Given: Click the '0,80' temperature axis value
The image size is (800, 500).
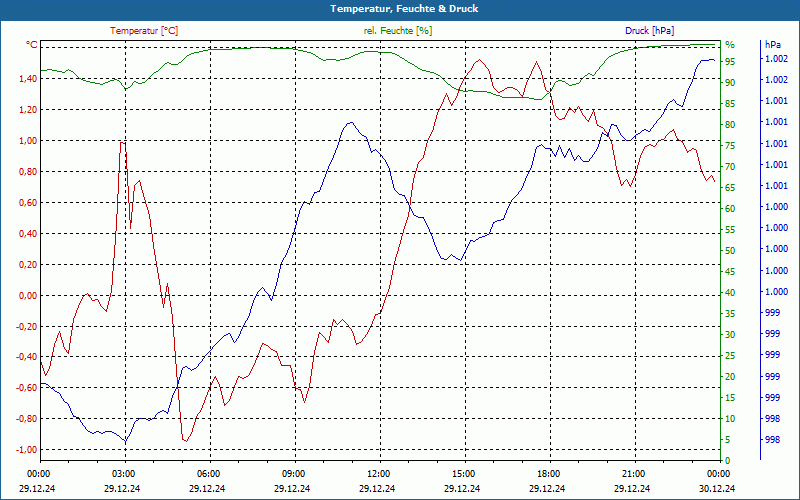Looking at the screenshot, I should click(x=28, y=172).
